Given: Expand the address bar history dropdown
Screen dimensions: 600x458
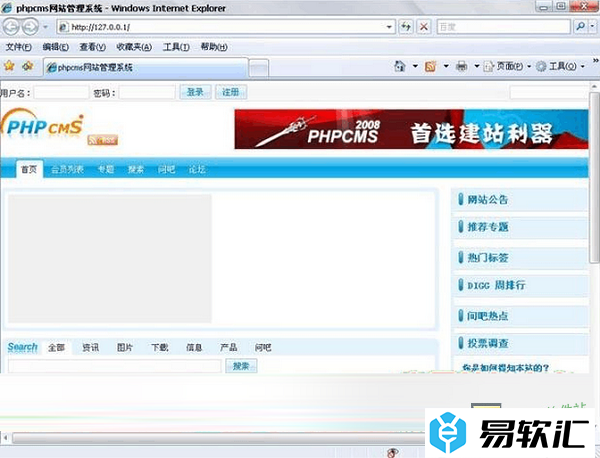Looking at the screenshot, I should coord(389,27).
